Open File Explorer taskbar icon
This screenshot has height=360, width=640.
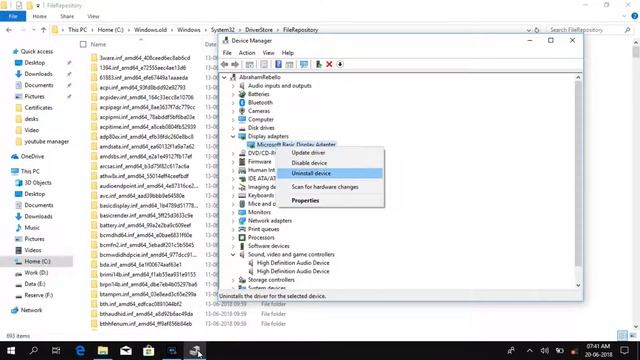(103, 351)
